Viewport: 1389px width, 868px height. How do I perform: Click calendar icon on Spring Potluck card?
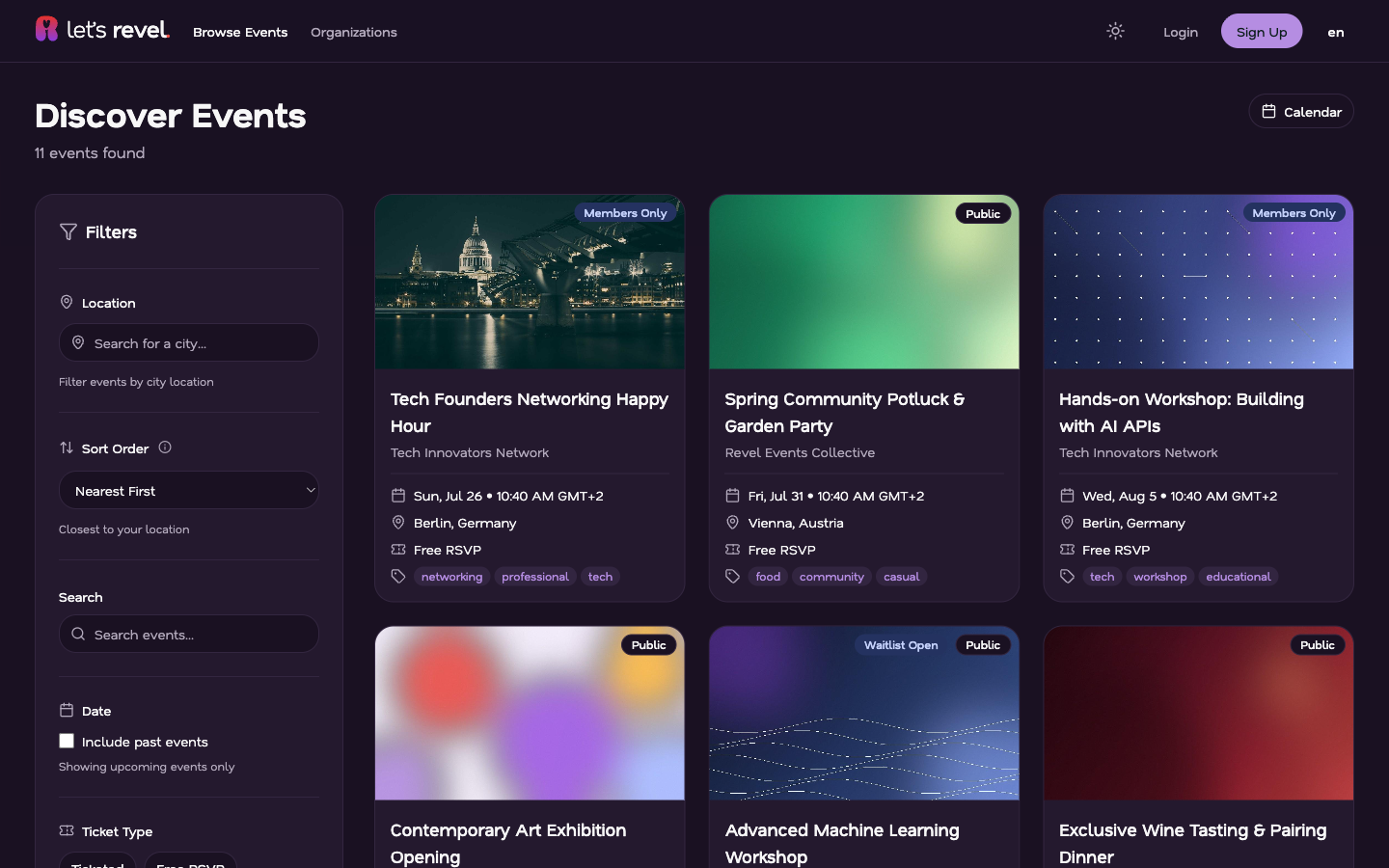[x=733, y=496]
